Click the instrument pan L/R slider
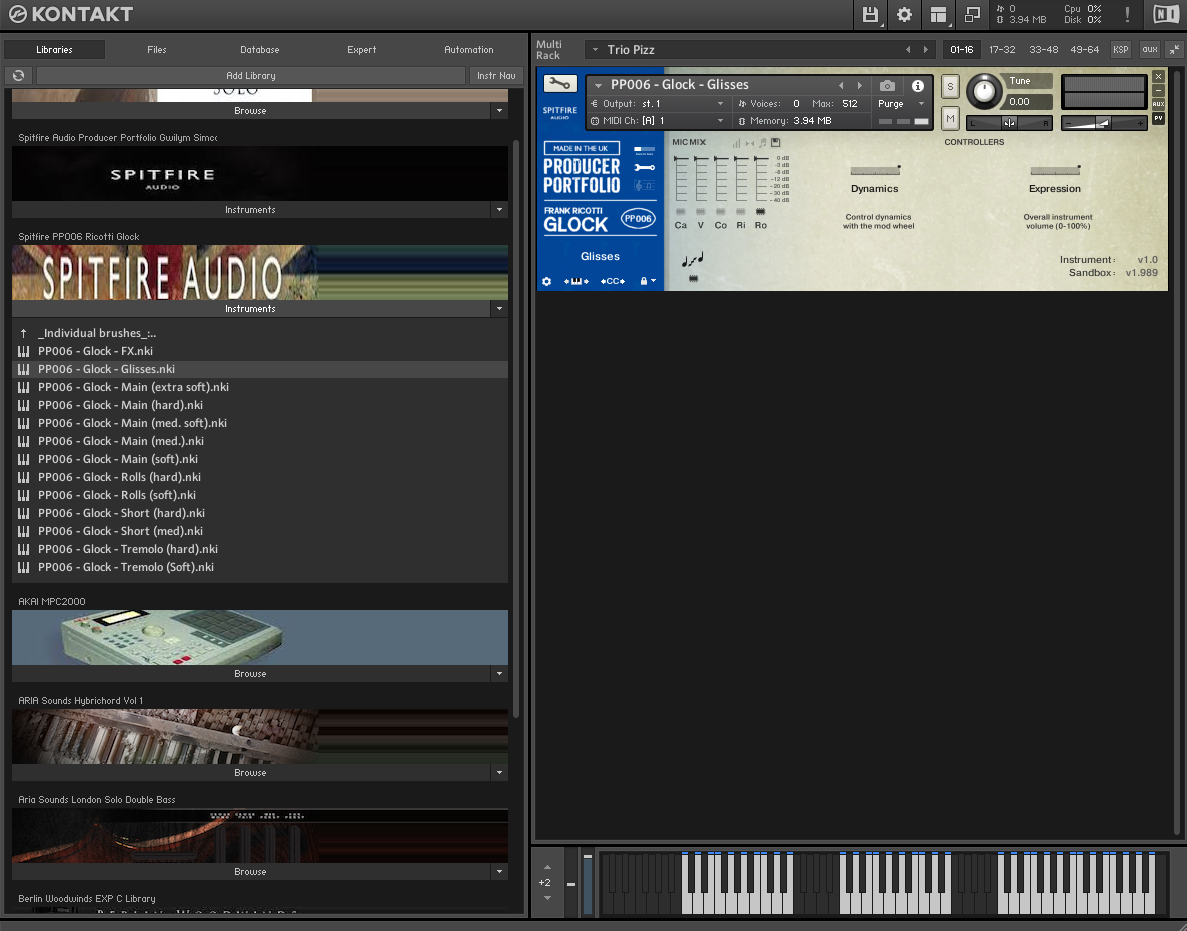Viewport: 1187px width, 931px height. [x=1010, y=123]
